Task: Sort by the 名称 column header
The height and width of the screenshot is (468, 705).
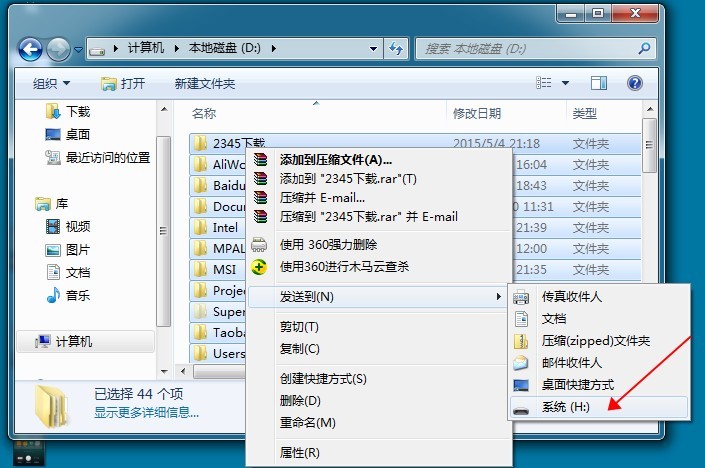Action: (x=204, y=113)
